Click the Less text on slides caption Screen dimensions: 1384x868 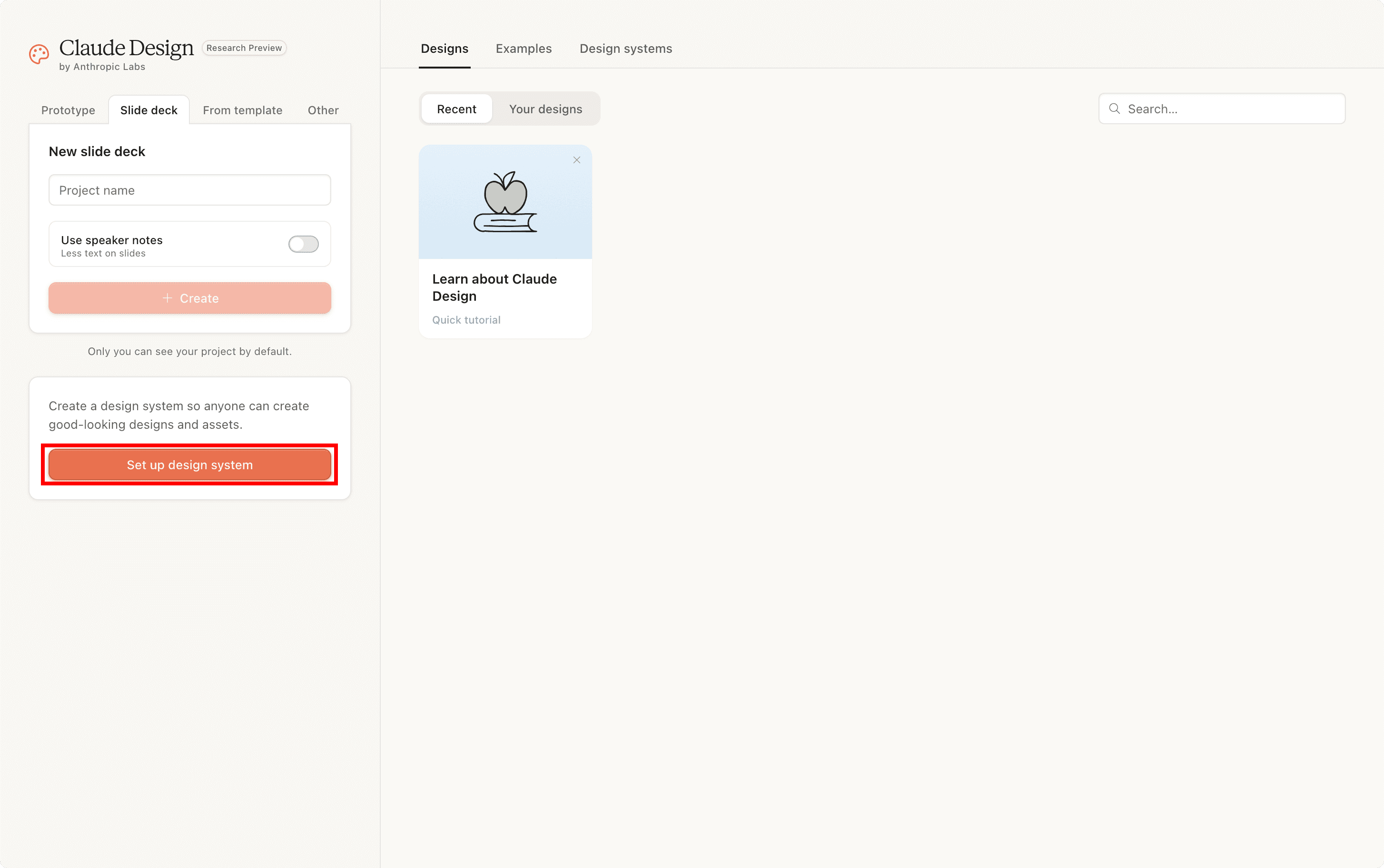103,254
